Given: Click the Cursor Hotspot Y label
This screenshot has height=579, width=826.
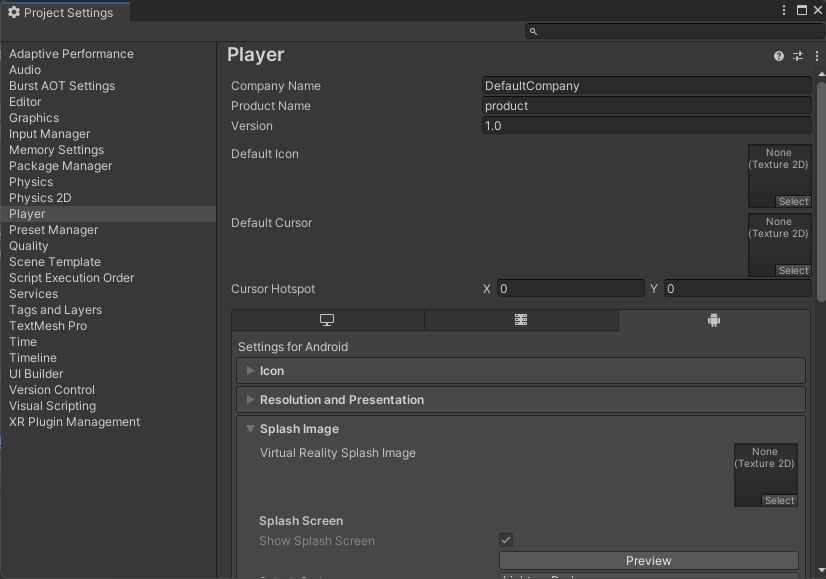Looking at the screenshot, I should tap(654, 289).
